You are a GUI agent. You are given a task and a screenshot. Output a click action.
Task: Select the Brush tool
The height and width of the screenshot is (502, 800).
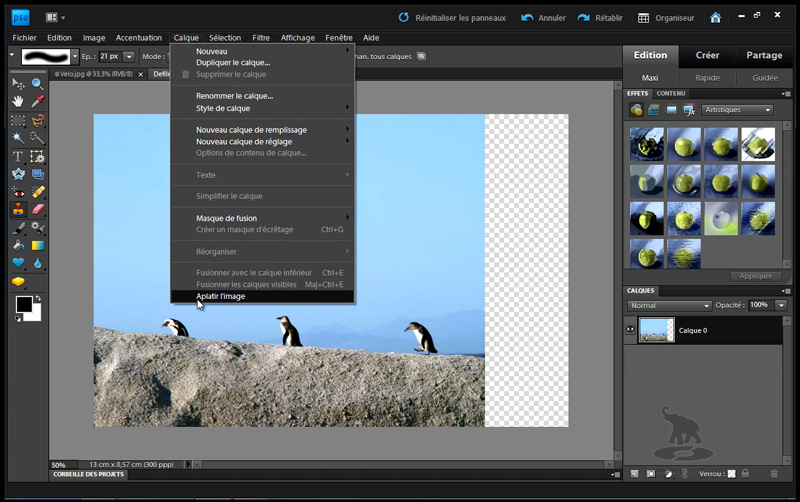point(18,228)
